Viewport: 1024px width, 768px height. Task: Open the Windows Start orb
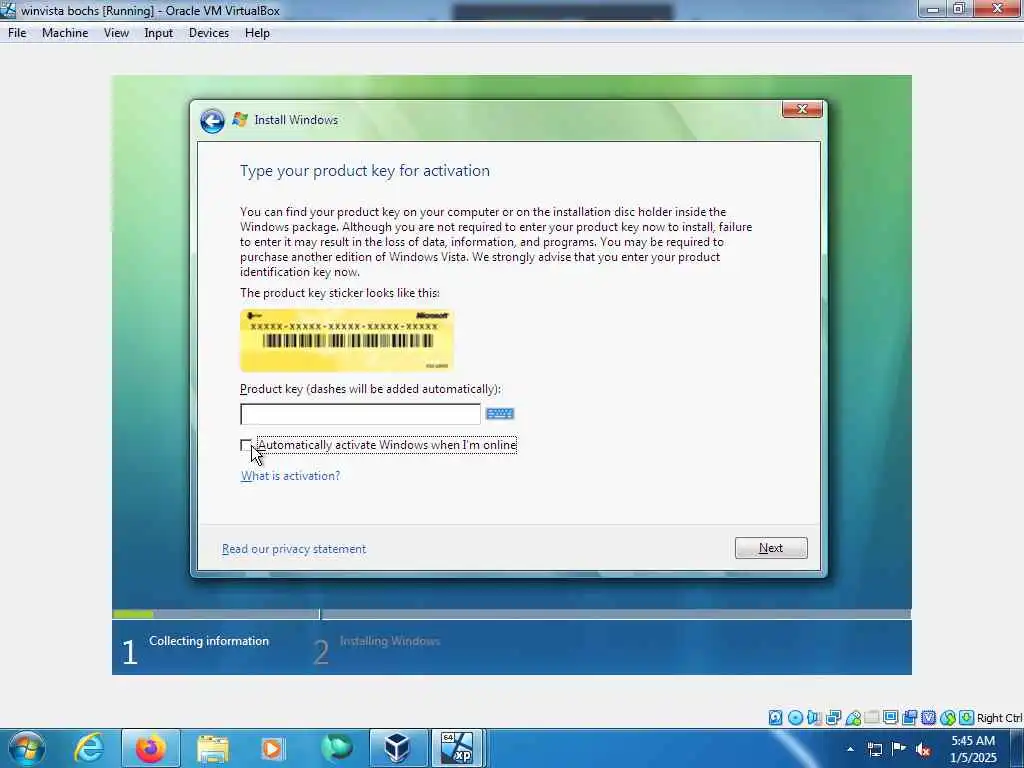(x=27, y=748)
